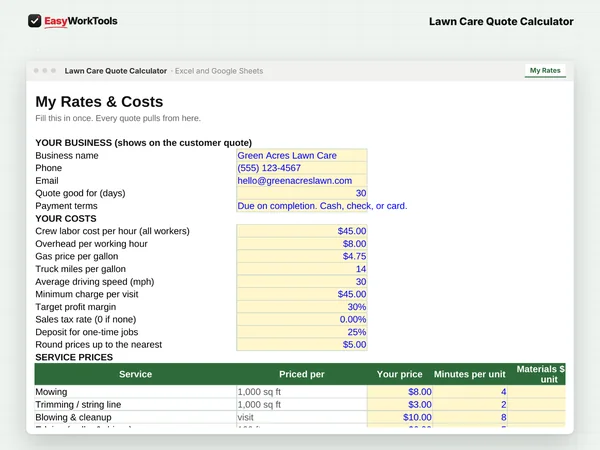Select the Mowing price $8.00 cell
The height and width of the screenshot is (450, 600).
400,392
